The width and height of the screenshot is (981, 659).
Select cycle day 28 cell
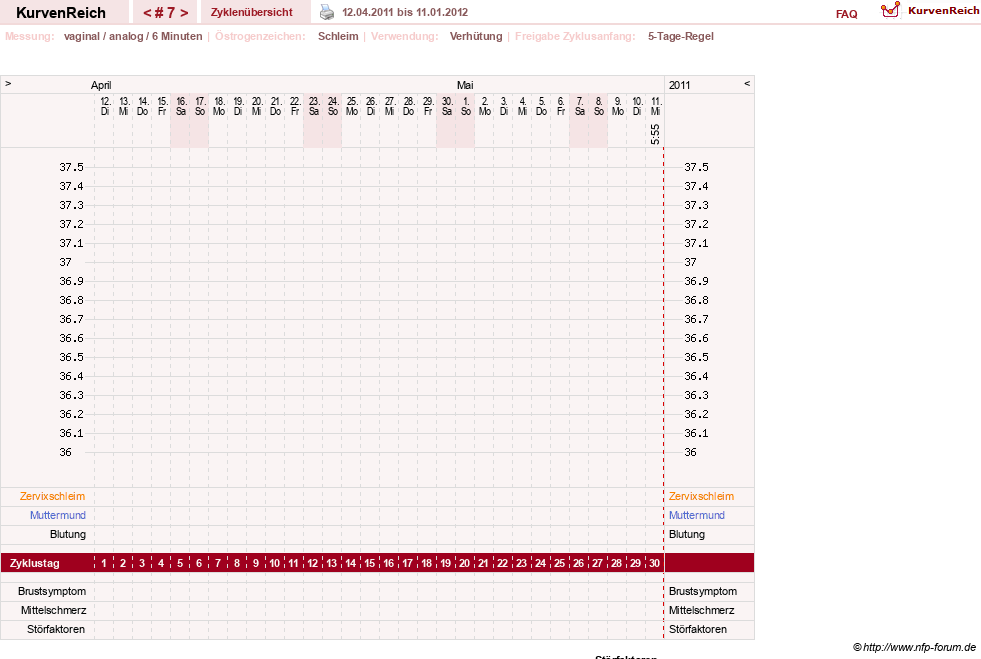[x=616, y=563]
